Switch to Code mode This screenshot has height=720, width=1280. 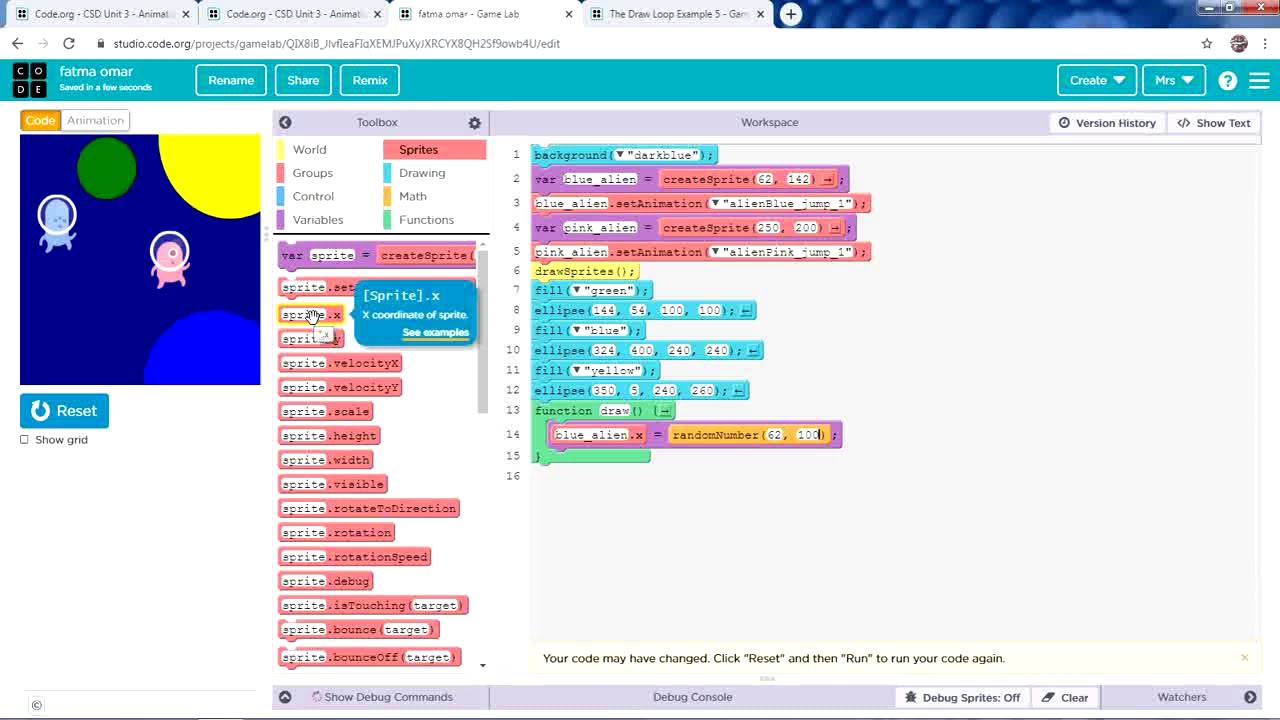[40, 120]
